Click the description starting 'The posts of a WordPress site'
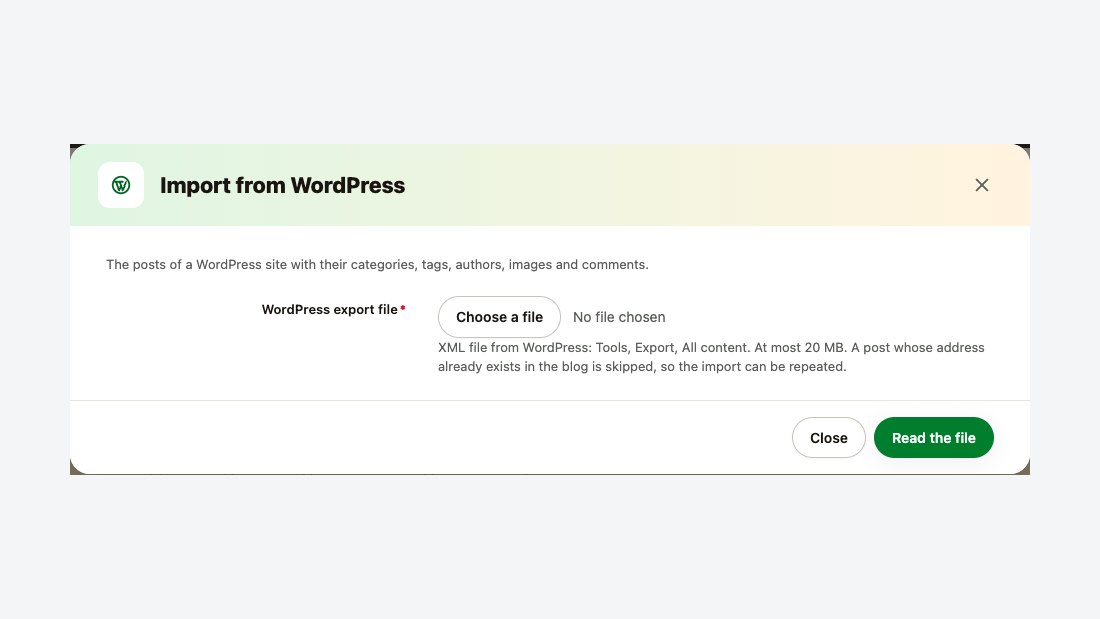This screenshot has height=619, width=1100. [377, 265]
